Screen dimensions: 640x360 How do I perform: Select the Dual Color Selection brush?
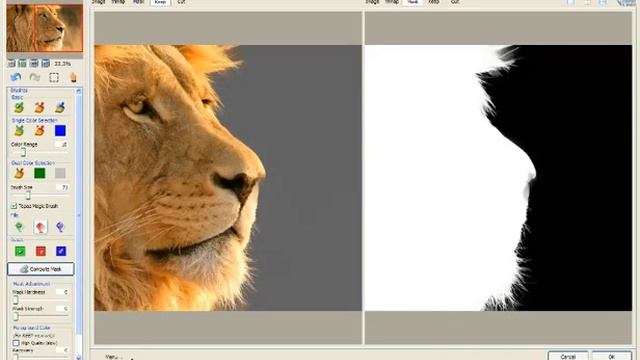[19, 173]
